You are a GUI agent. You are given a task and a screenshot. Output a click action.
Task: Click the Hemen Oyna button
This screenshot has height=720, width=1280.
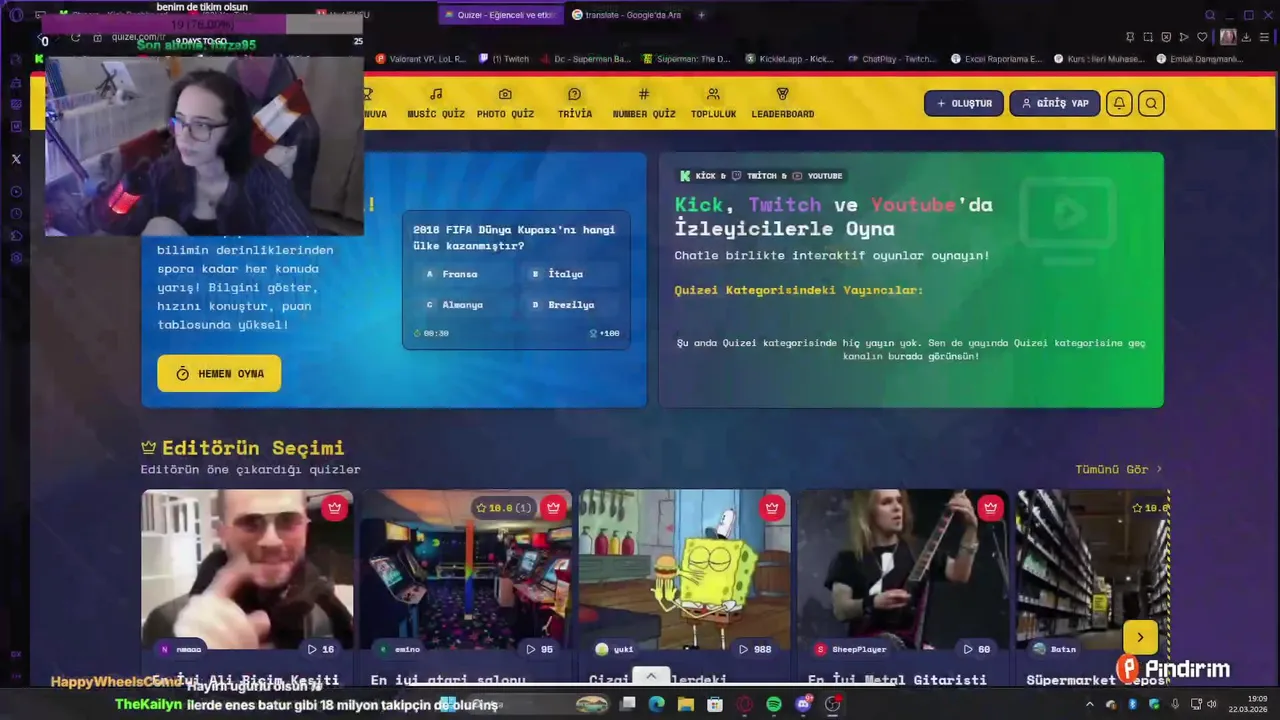tap(219, 373)
